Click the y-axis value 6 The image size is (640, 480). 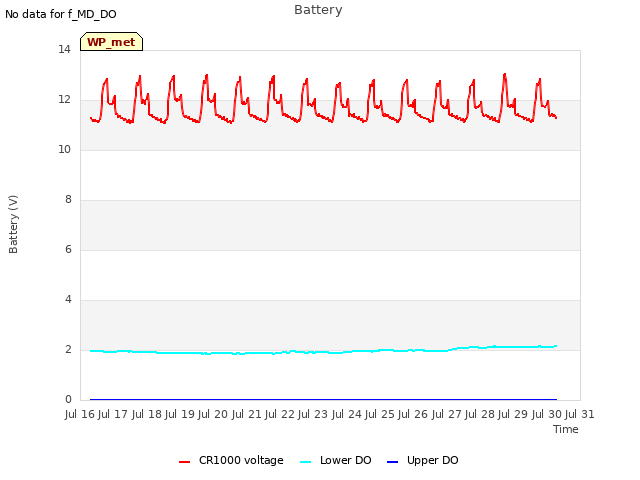[68, 249]
